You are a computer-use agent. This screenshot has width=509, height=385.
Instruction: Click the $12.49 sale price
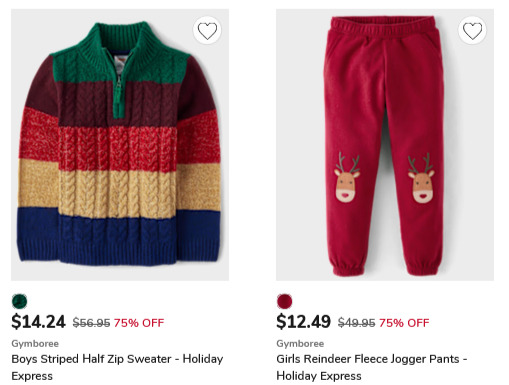tap(303, 322)
